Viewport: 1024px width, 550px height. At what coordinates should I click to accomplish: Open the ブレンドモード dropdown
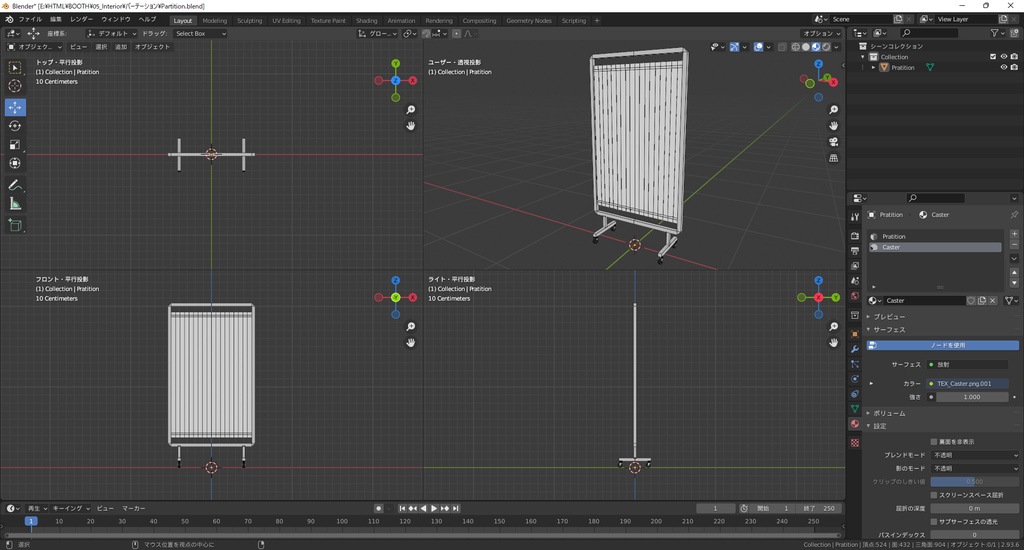[975, 455]
